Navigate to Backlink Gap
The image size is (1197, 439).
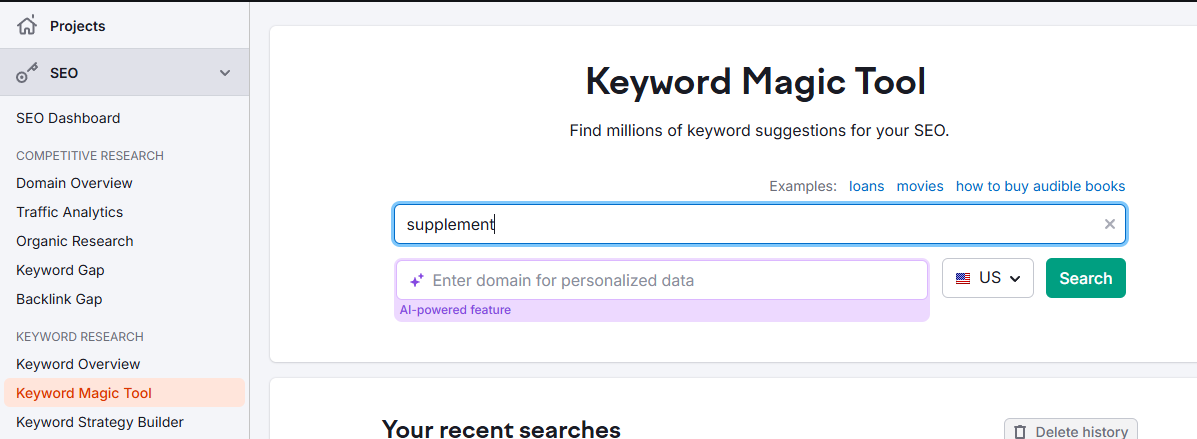tap(59, 299)
